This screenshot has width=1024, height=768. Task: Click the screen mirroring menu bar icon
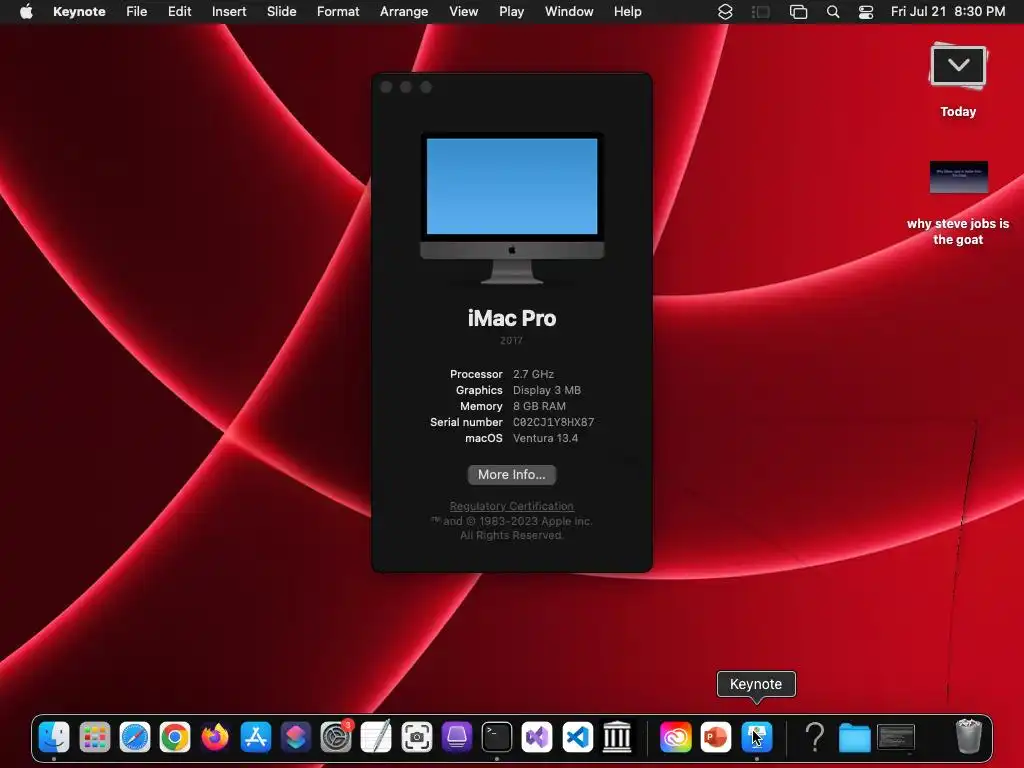(798, 12)
